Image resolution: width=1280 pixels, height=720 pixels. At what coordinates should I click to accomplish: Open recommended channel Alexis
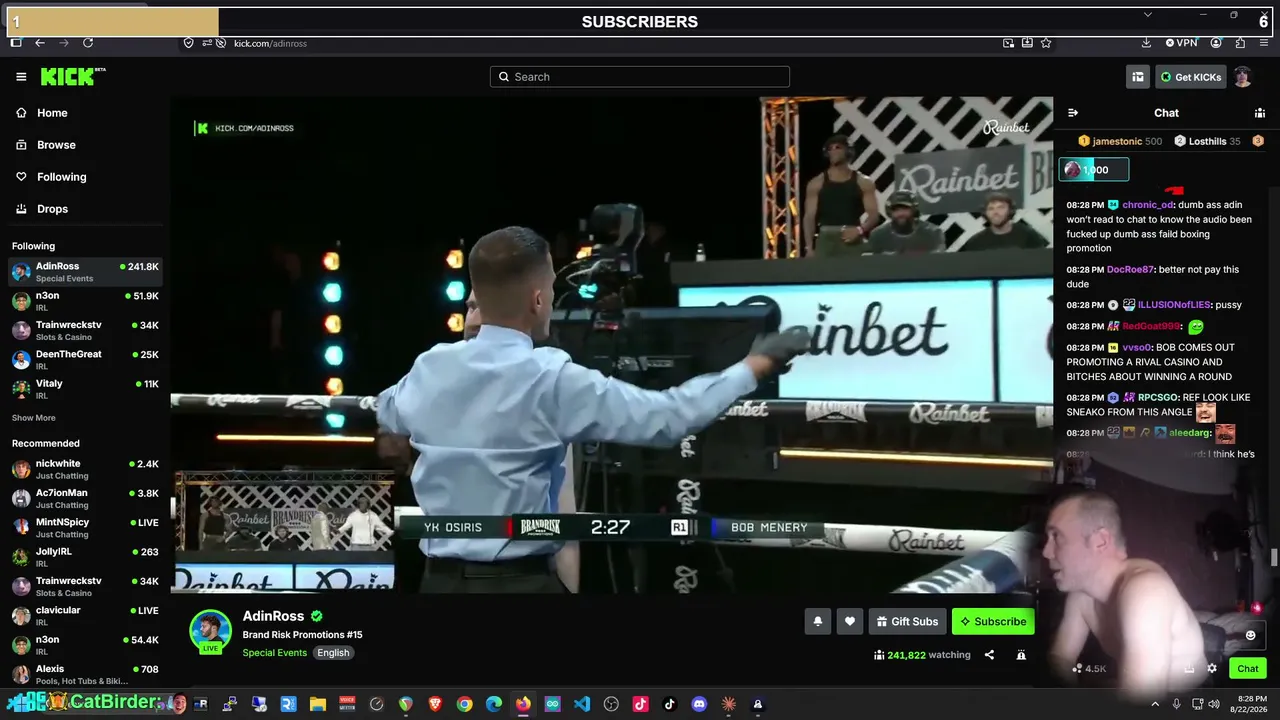tap(85, 674)
